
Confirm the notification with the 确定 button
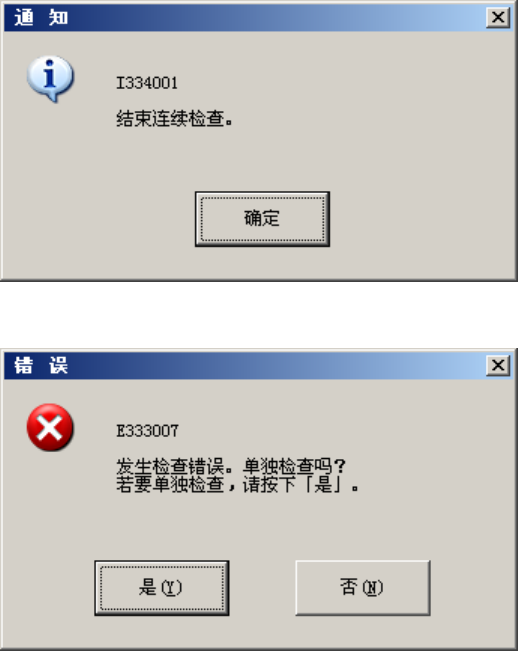coord(262,219)
